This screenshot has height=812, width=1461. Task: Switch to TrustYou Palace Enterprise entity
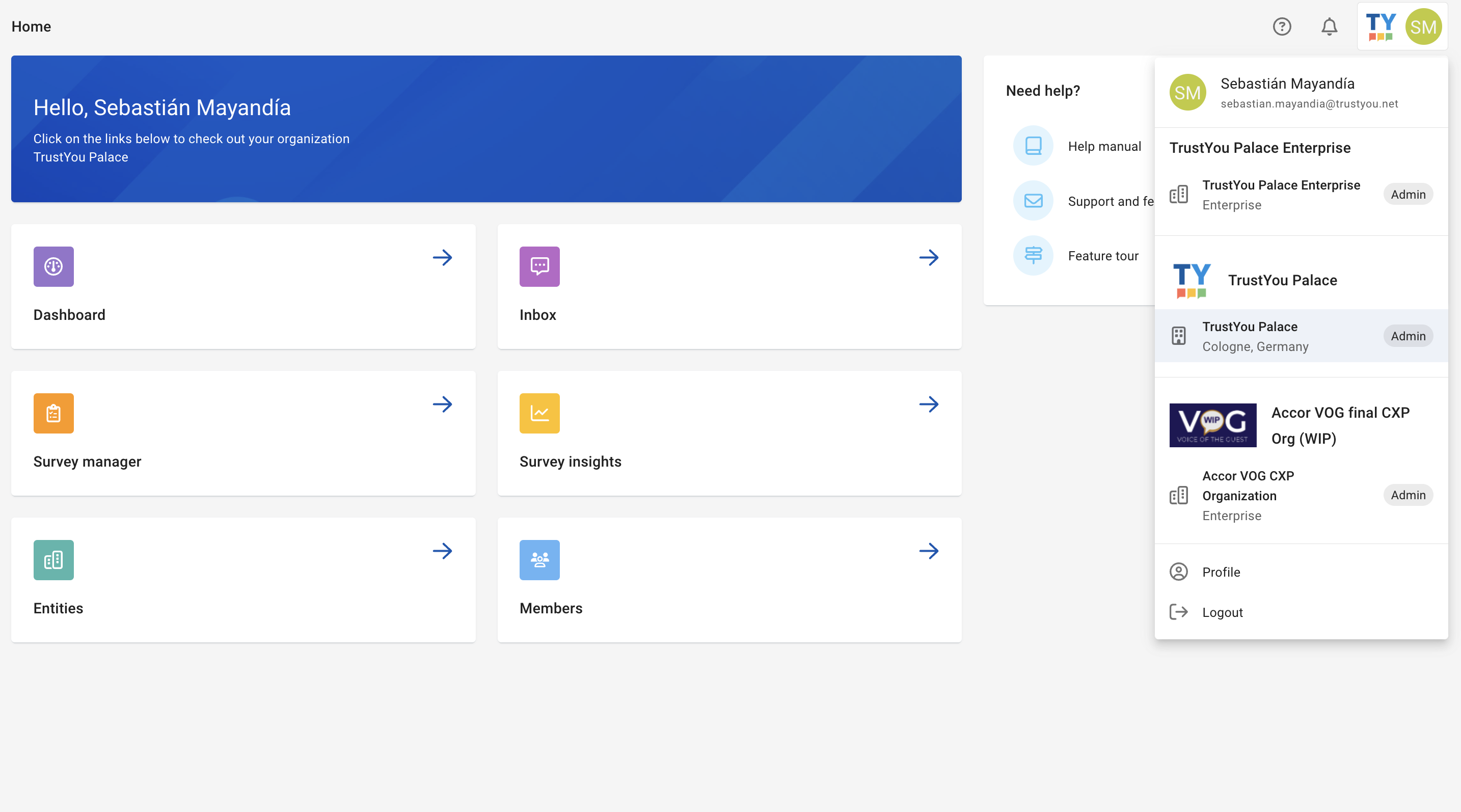point(1301,195)
